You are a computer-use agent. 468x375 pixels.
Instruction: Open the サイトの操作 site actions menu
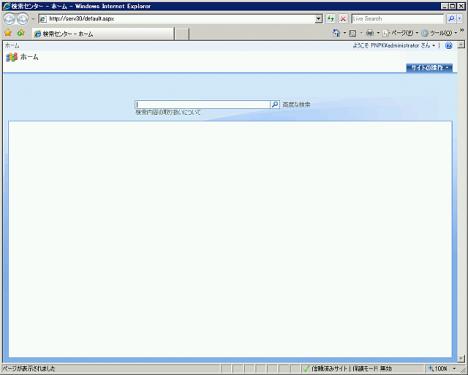pos(429,68)
